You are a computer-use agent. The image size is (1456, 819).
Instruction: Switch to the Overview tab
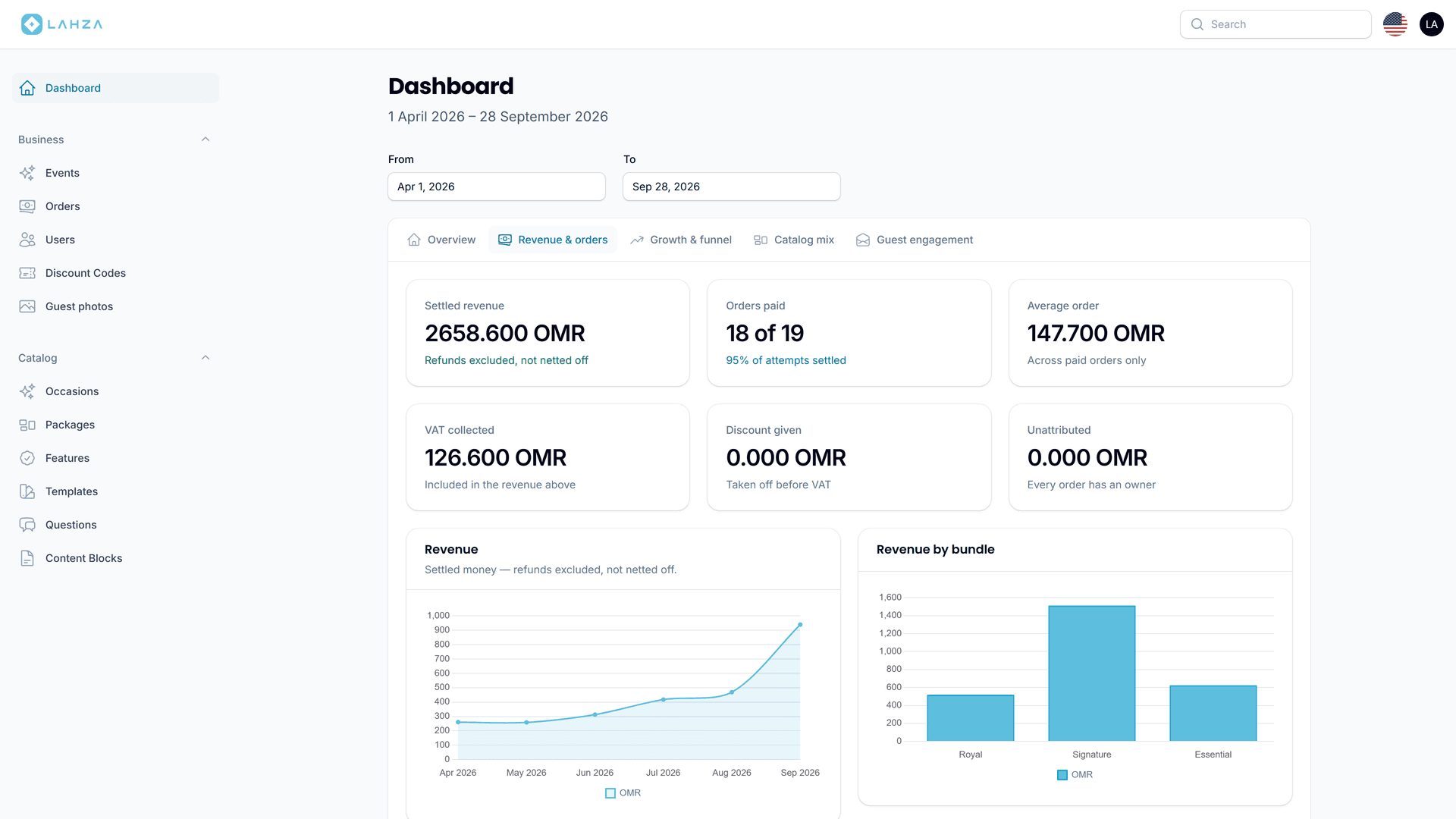click(x=441, y=240)
